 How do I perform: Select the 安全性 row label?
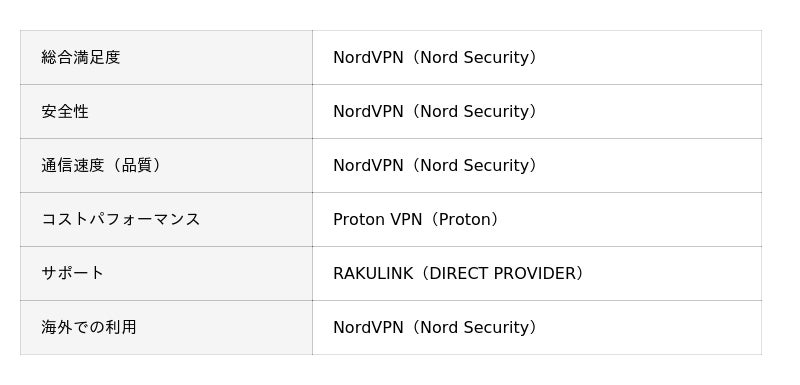65,112
